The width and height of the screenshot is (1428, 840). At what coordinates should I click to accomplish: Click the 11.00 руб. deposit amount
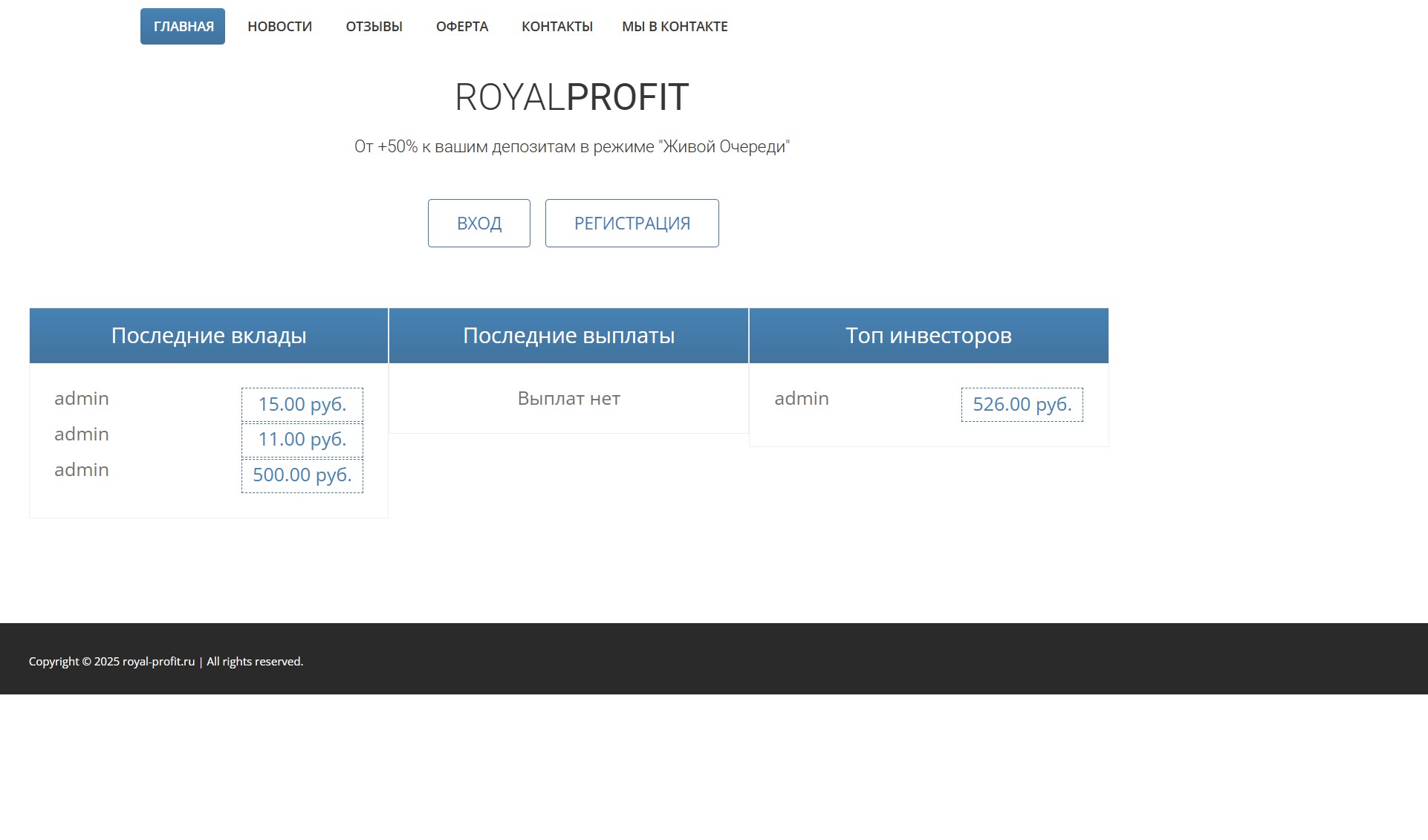pyautogui.click(x=302, y=440)
